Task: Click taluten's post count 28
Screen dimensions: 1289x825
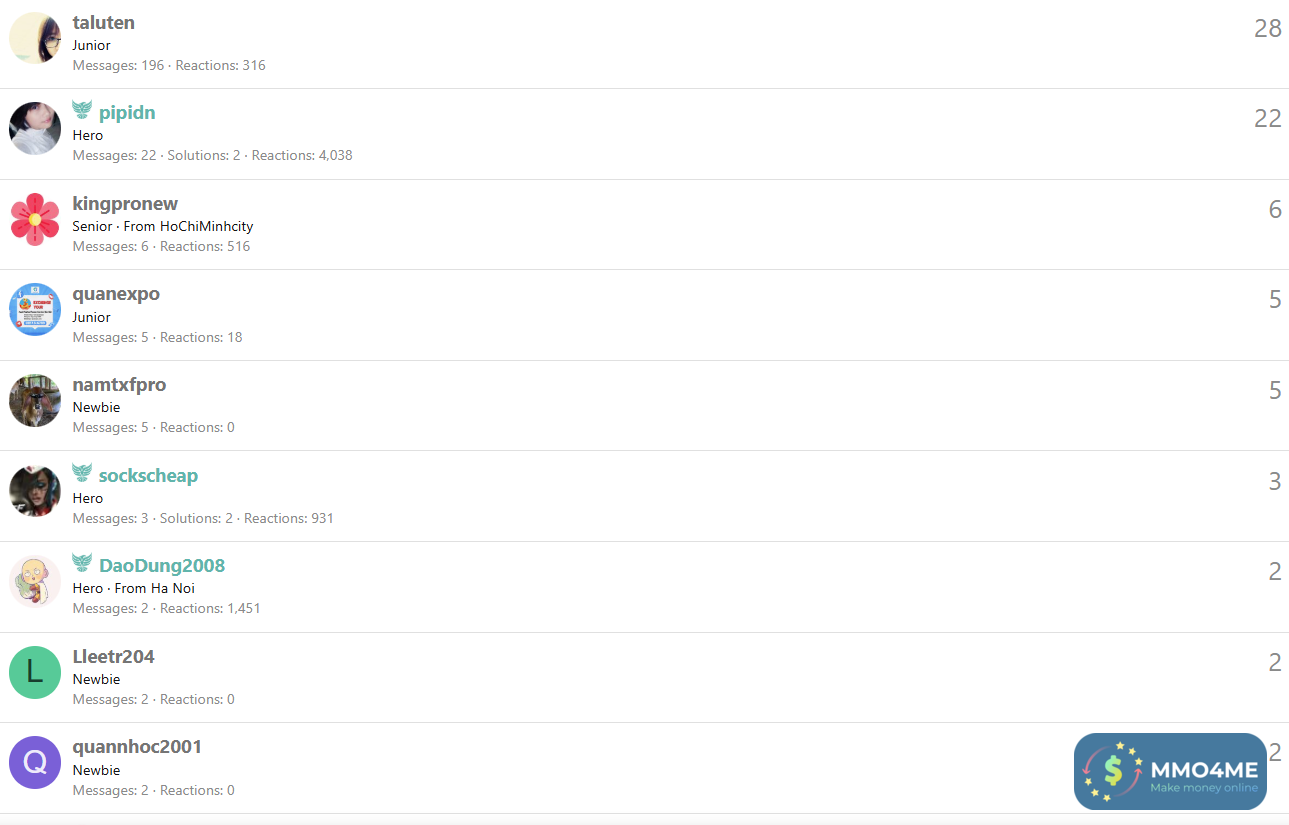Action: (1267, 28)
